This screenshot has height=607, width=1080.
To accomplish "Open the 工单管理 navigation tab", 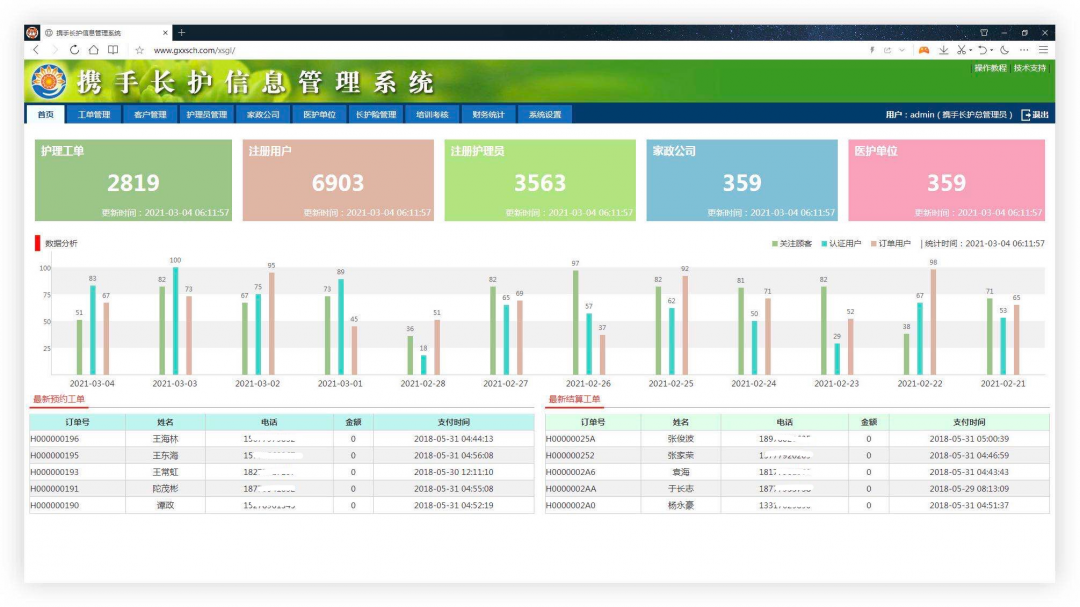I will (x=94, y=114).
